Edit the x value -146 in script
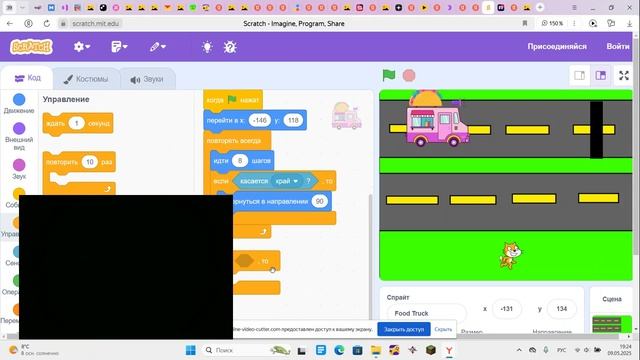This screenshot has width=640, height=360. coord(260,120)
